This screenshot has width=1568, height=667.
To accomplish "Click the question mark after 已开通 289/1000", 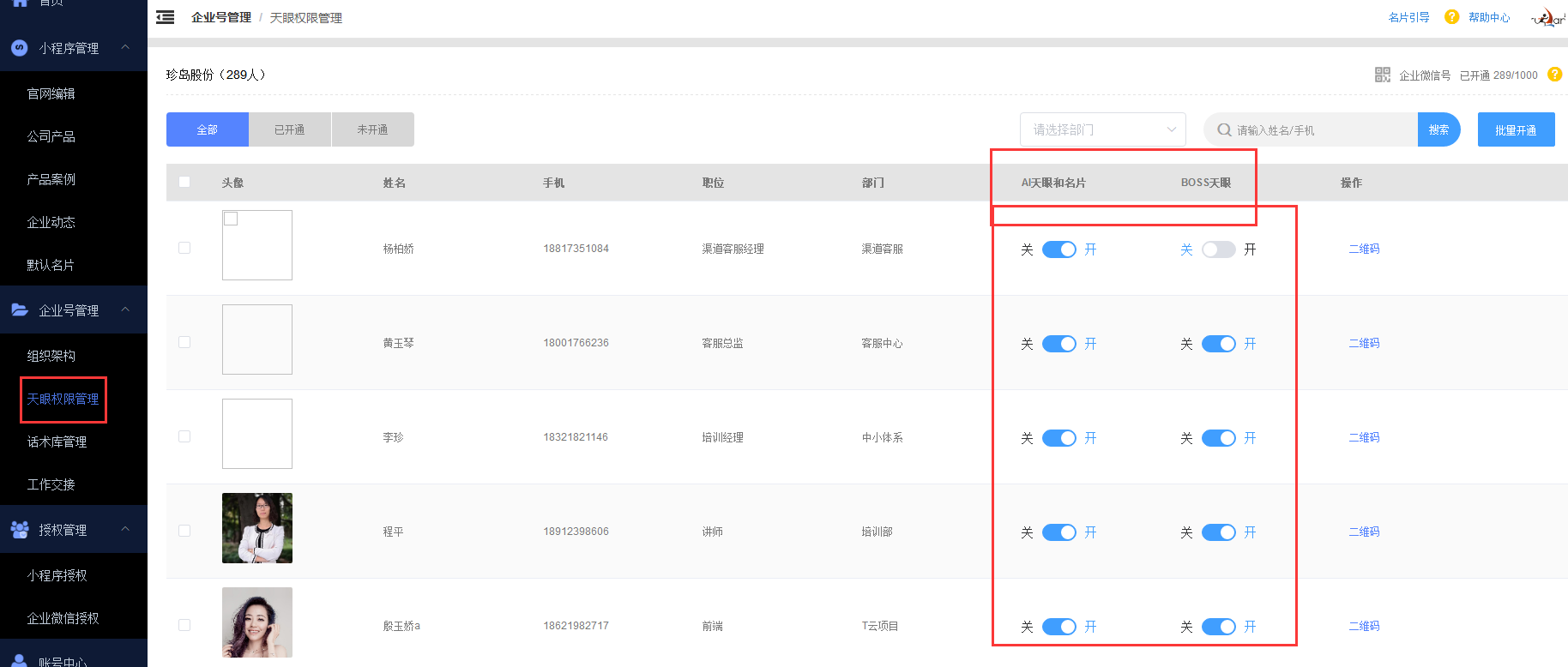I will click(x=1554, y=75).
